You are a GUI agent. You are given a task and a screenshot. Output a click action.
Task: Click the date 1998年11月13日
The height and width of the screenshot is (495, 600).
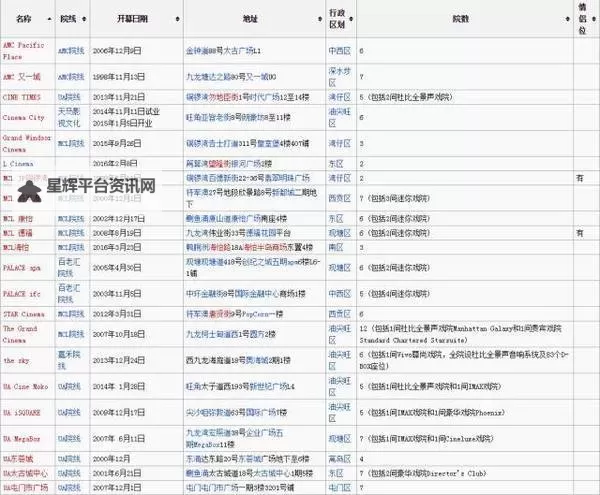(119, 77)
